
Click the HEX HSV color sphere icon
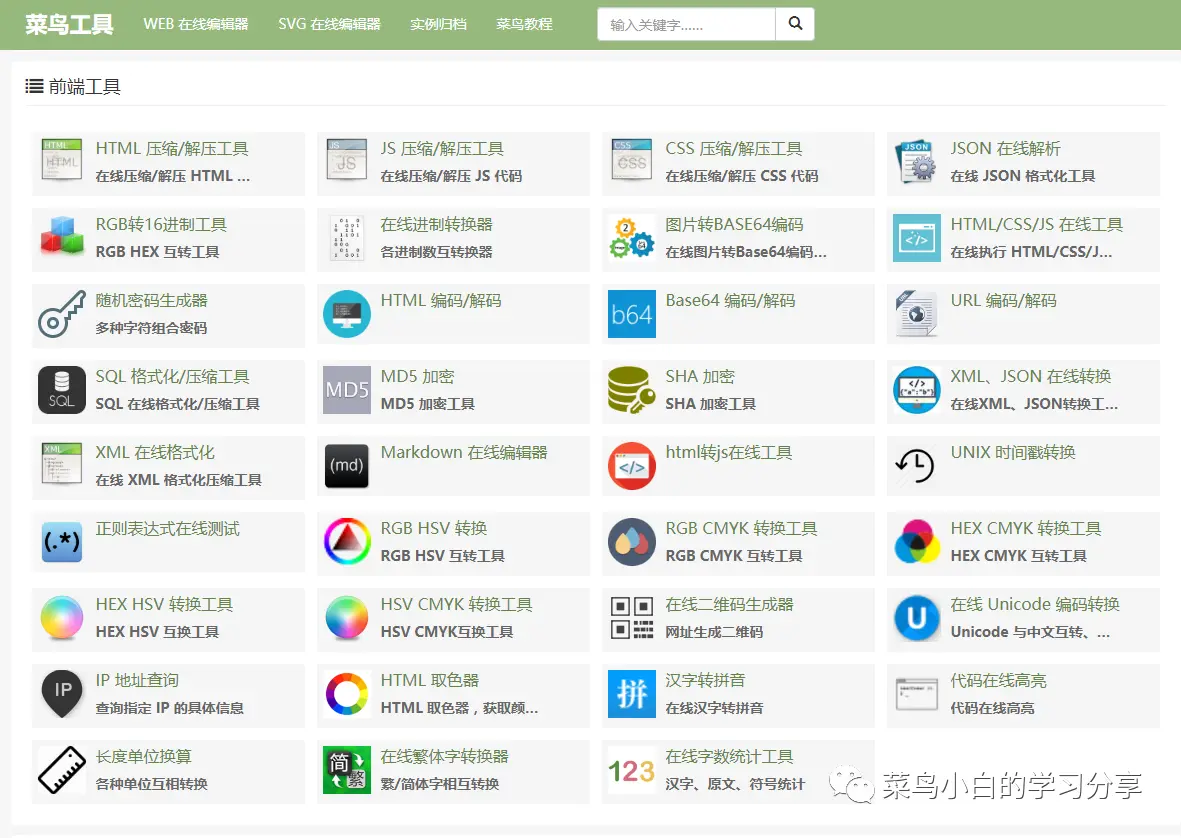[62, 618]
